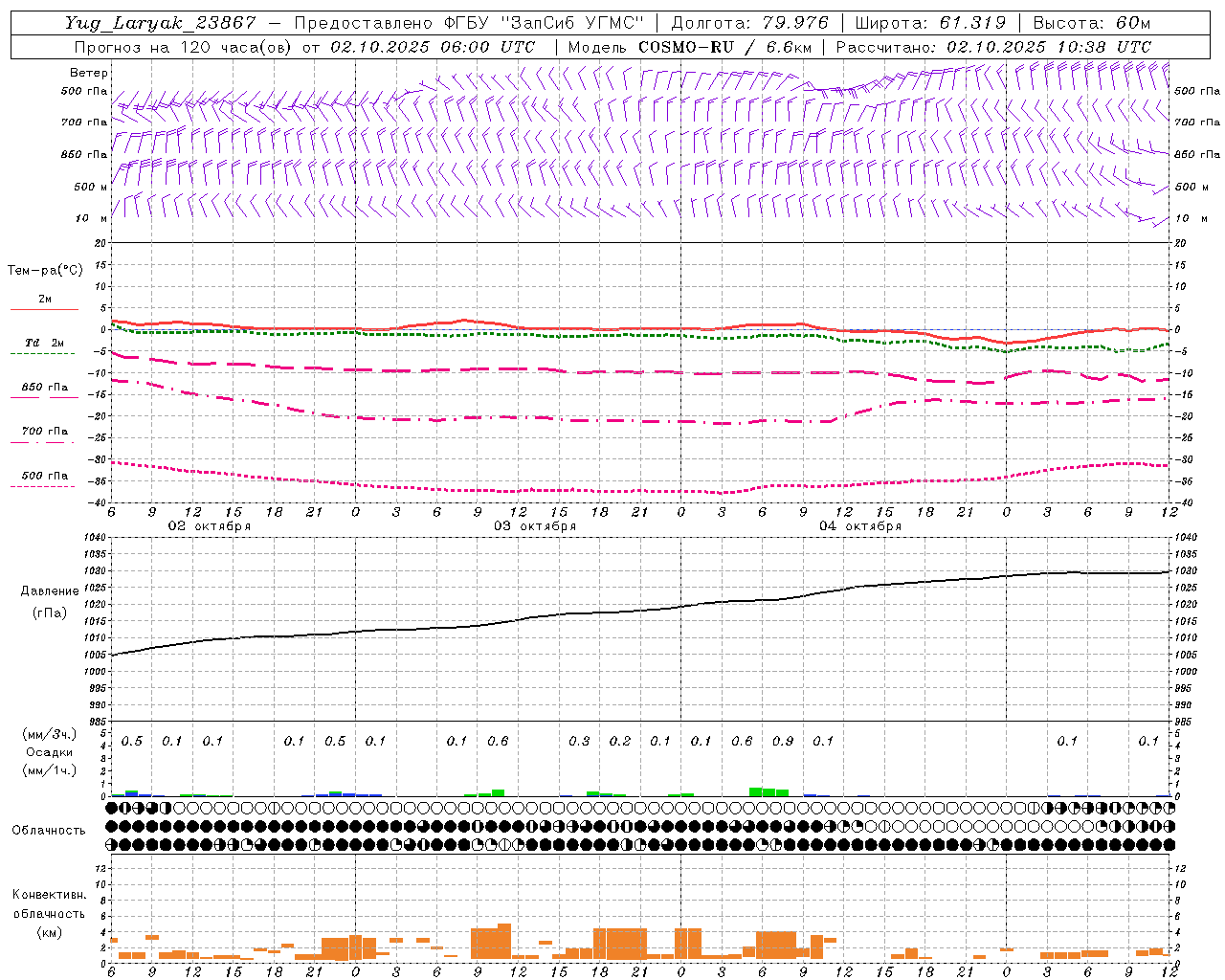Click the 0.2 precipitation value
Screen dimensions: 1225x980
tap(620, 741)
